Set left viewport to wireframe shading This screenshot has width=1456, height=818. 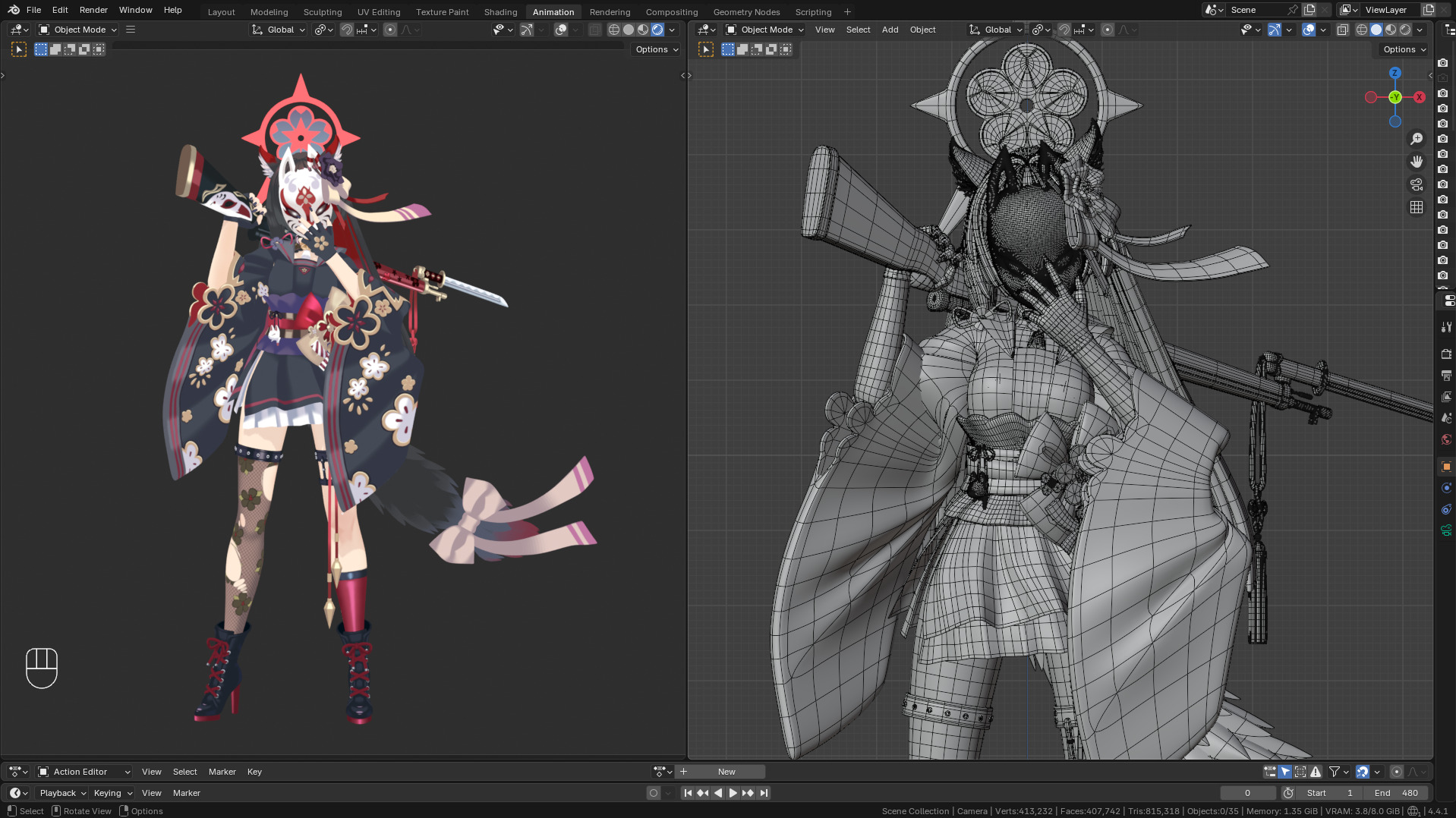[613, 30]
